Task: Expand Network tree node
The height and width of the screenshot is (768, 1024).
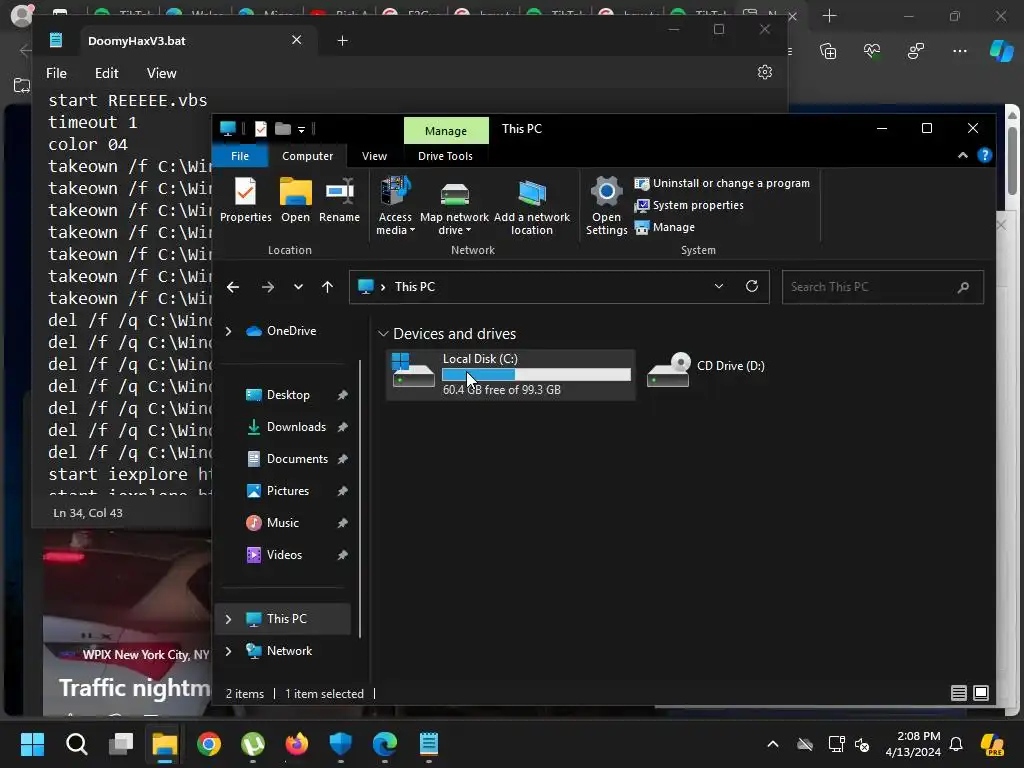Action: coord(229,651)
